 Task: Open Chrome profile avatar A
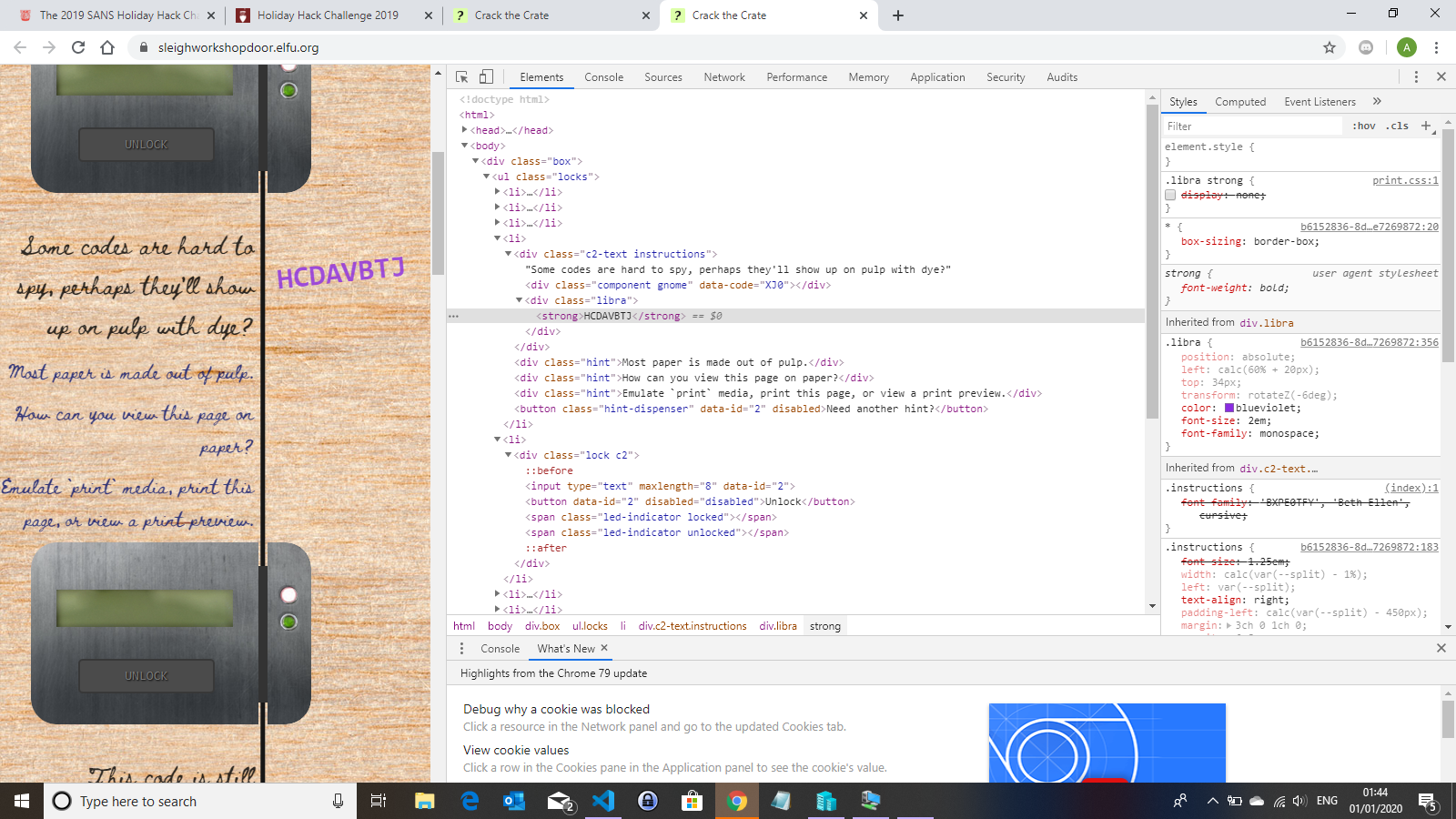point(1407,47)
